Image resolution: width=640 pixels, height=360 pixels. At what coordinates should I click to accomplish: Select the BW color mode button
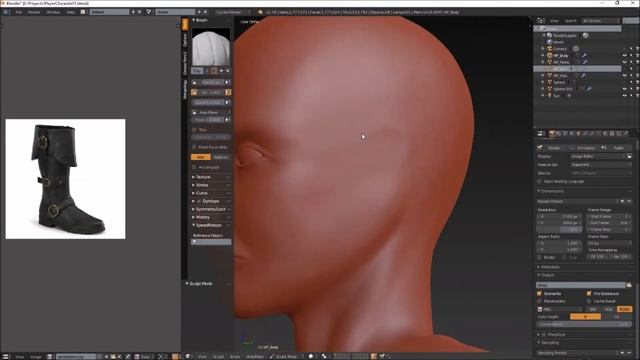593,309
